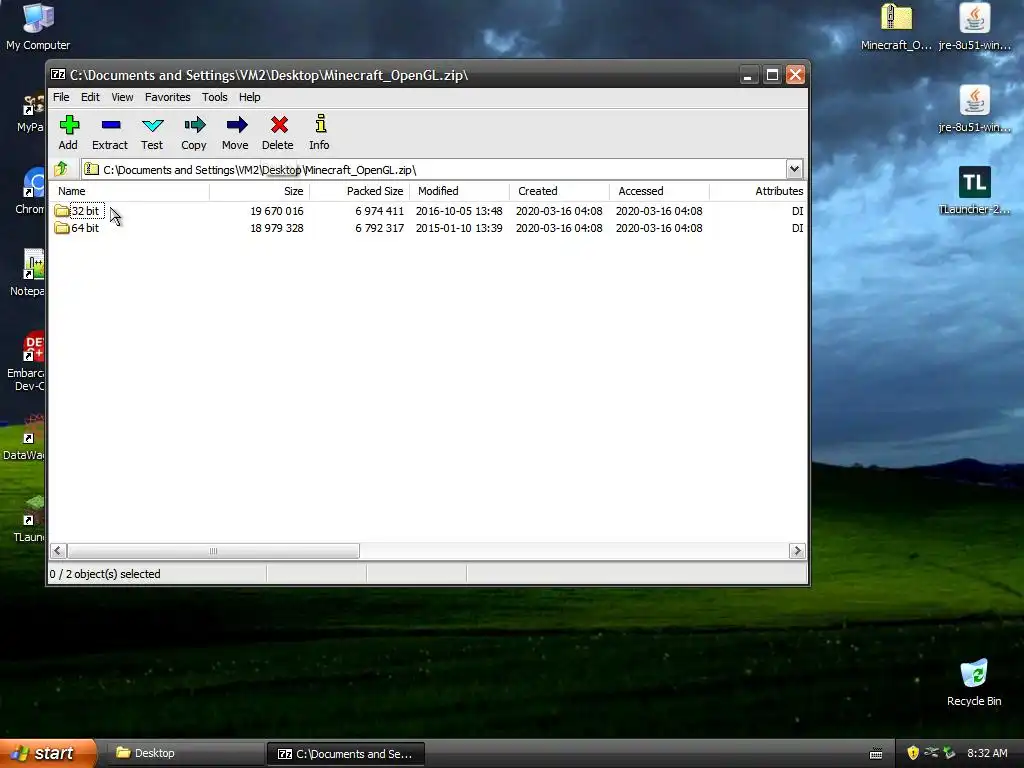Sort by Size column header
This screenshot has height=768, width=1024.
[x=259, y=191]
